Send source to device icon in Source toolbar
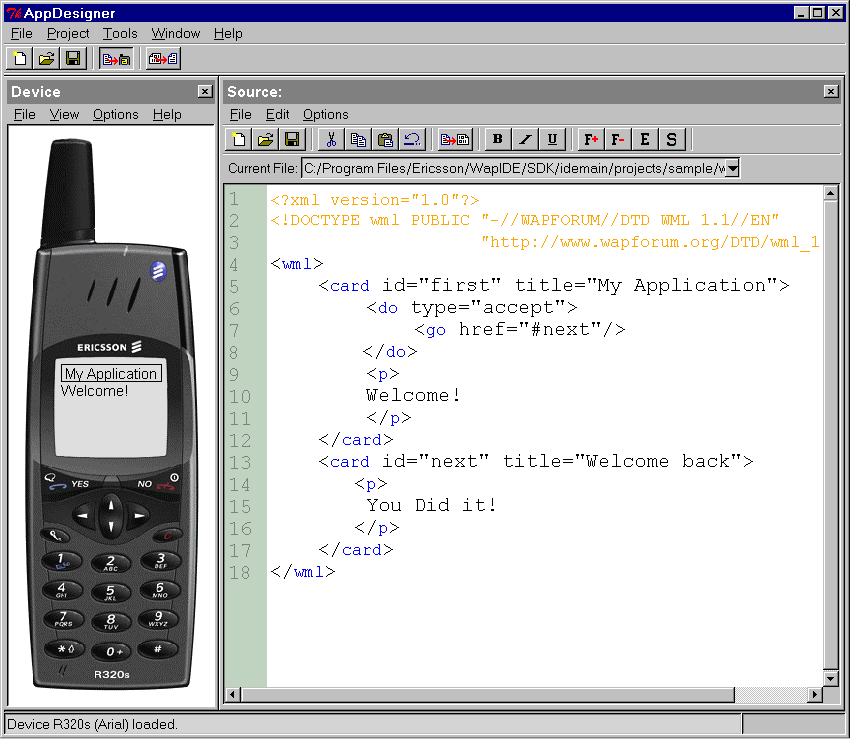Screen dimensions: 850x739 (455, 140)
